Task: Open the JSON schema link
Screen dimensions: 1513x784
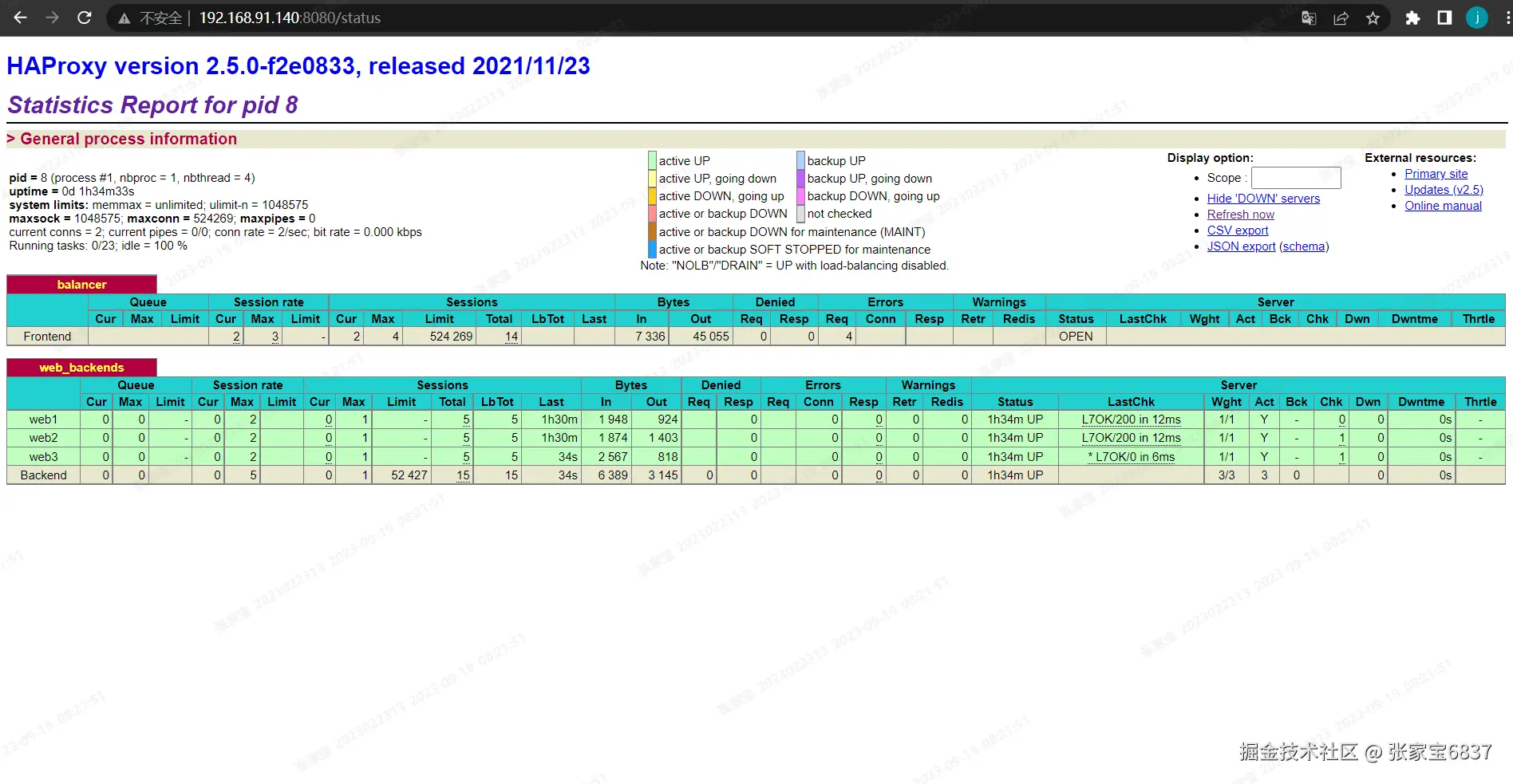Action: (1304, 246)
